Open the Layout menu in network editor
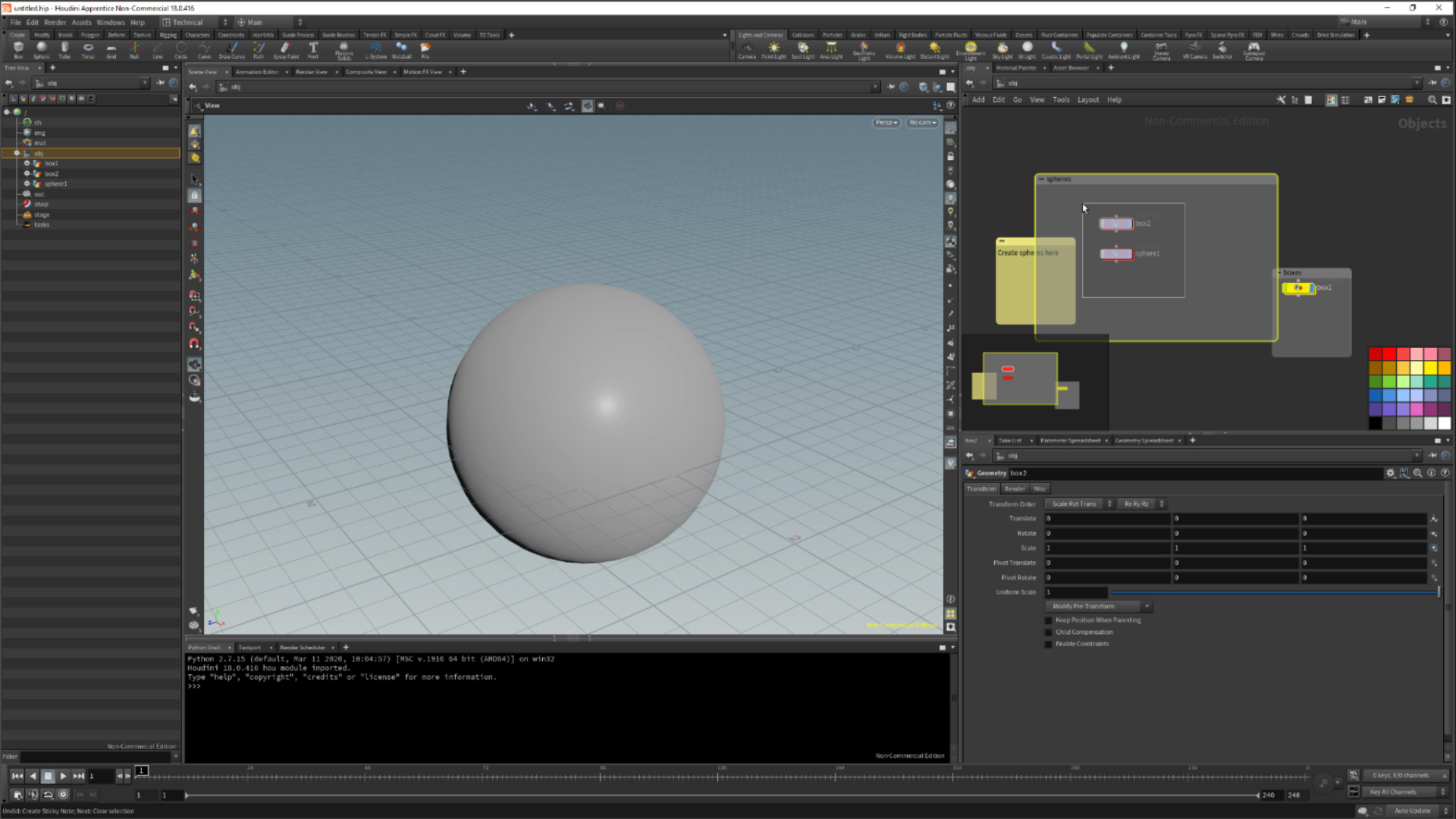This screenshot has width=1456, height=819. (x=1087, y=100)
